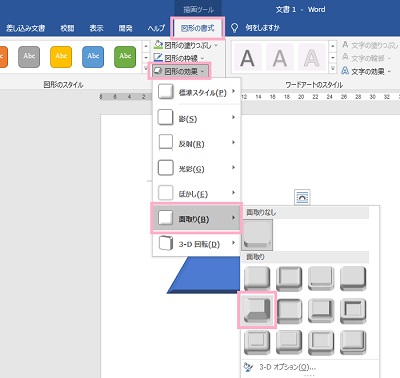Open ぼかし(E) soft edges submenu
The image size is (400, 378).
(x=197, y=193)
